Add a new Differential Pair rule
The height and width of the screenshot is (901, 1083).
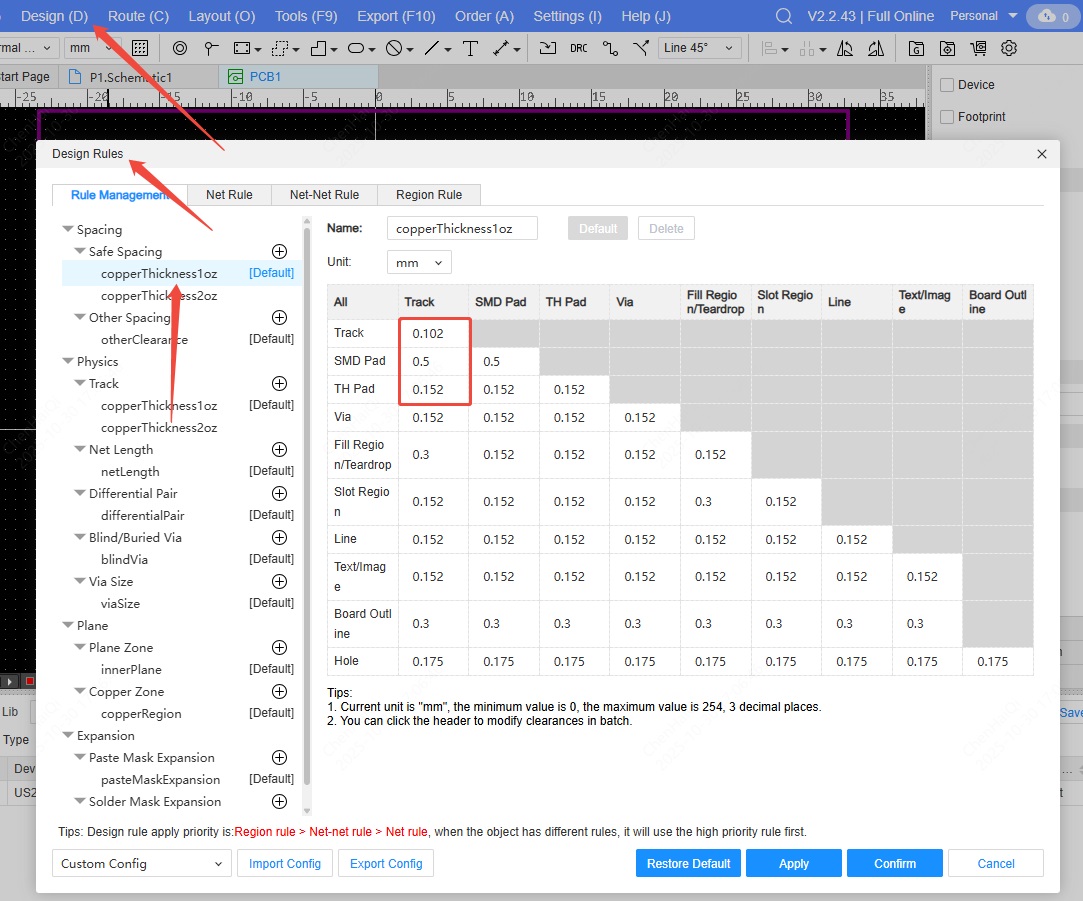click(280, 494)
